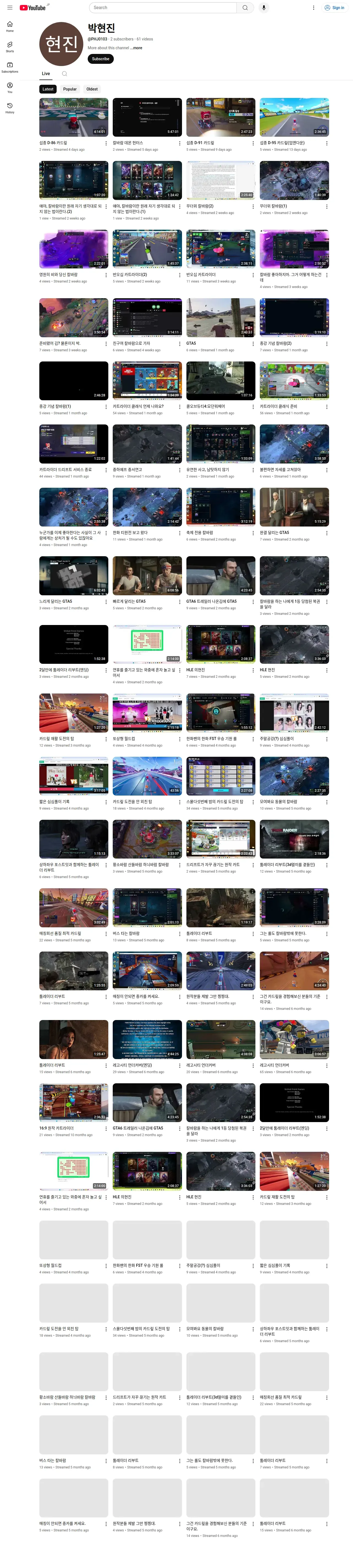Open title 카트라이더 드리프트 서비스 종료
Screen dimensions: 353x1568
[66, 470]
